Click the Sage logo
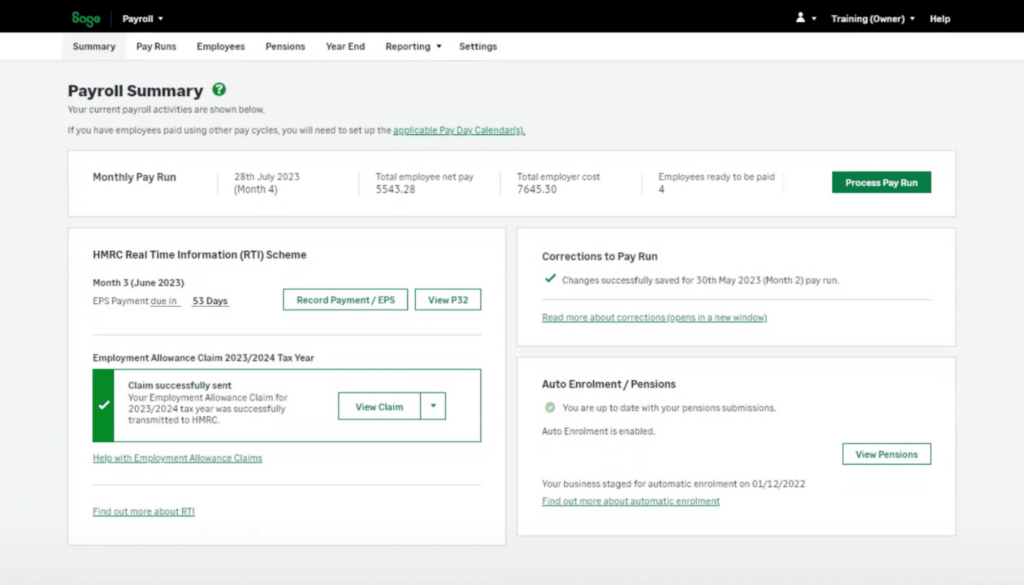 85,17
